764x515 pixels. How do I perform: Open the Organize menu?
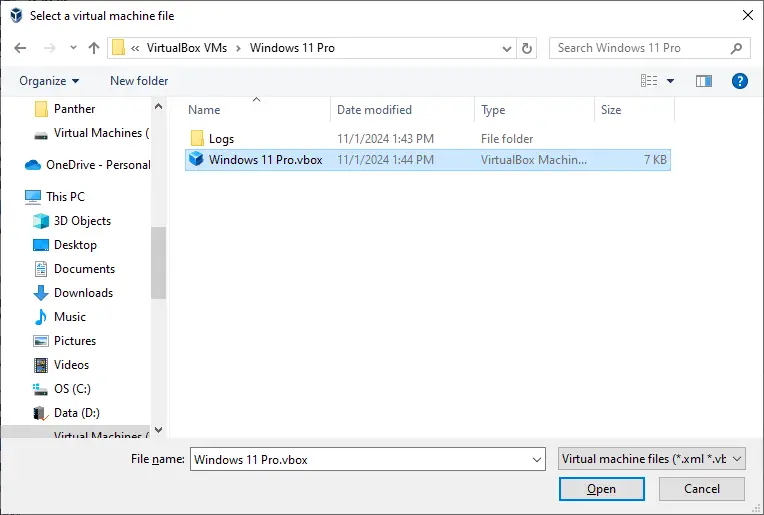point(49,81)
